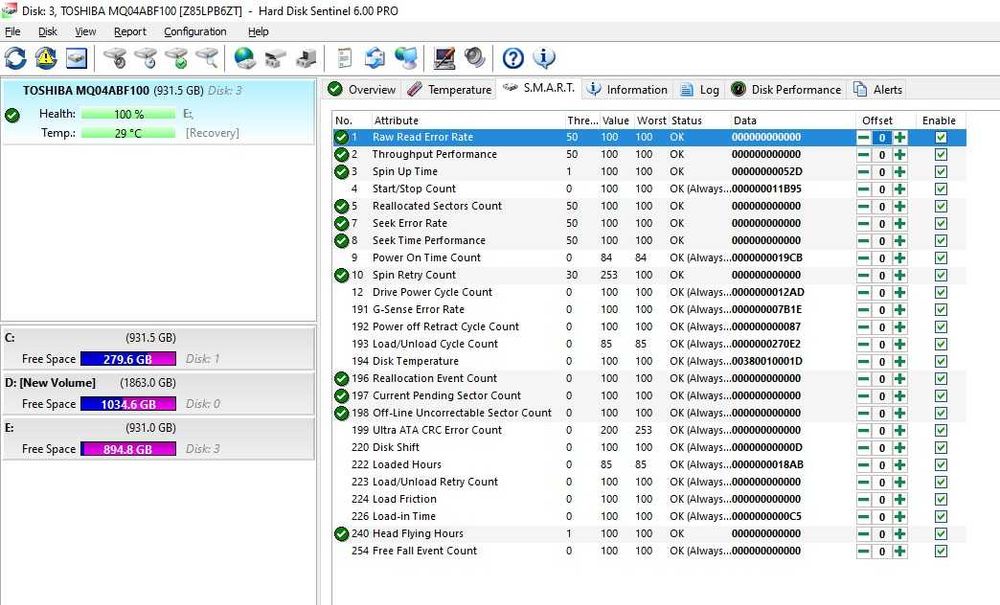Click green check icon of Head Flying Hours
The width and height of the screenshot is (1000, 605).
click(341, 534)
